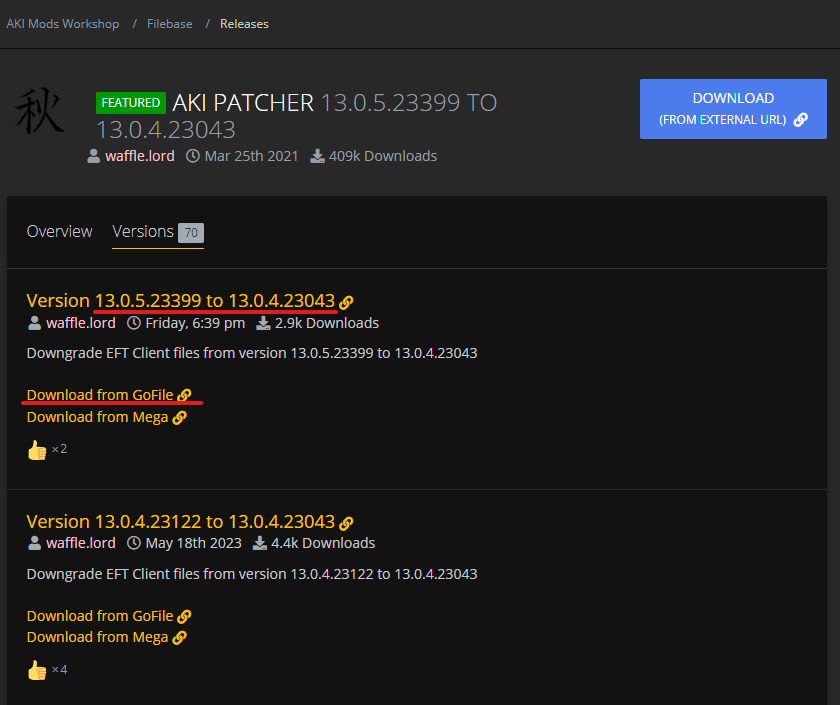Click link icon after Version 13.0.4.23122 title
The width and height of the screenshot is (840, 705).
[x=346, y=523]
